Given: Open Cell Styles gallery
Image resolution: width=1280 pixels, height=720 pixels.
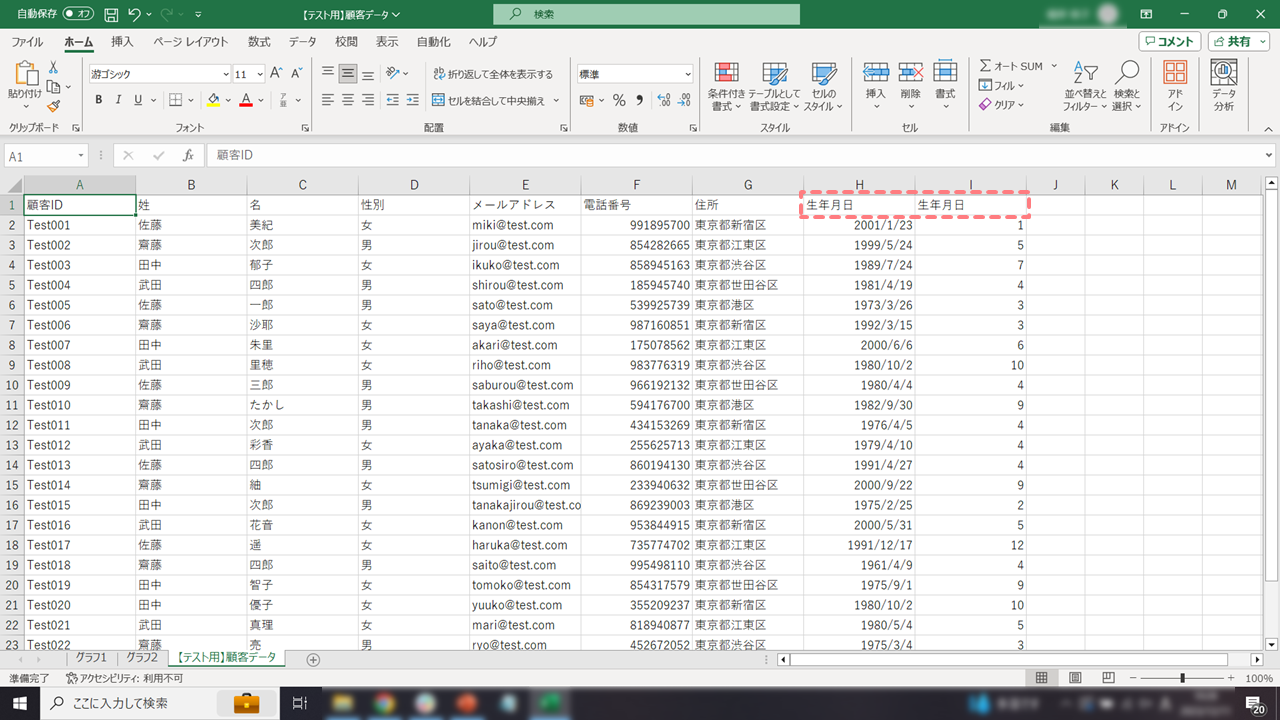Looking at the screenshot, I should coord(823,87).
